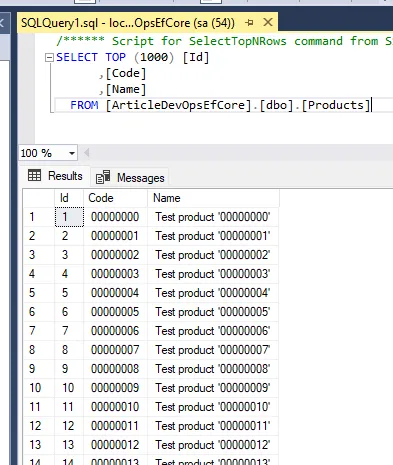Select Code cell '00000011'

pyautogui.click(x=115, y=426)
